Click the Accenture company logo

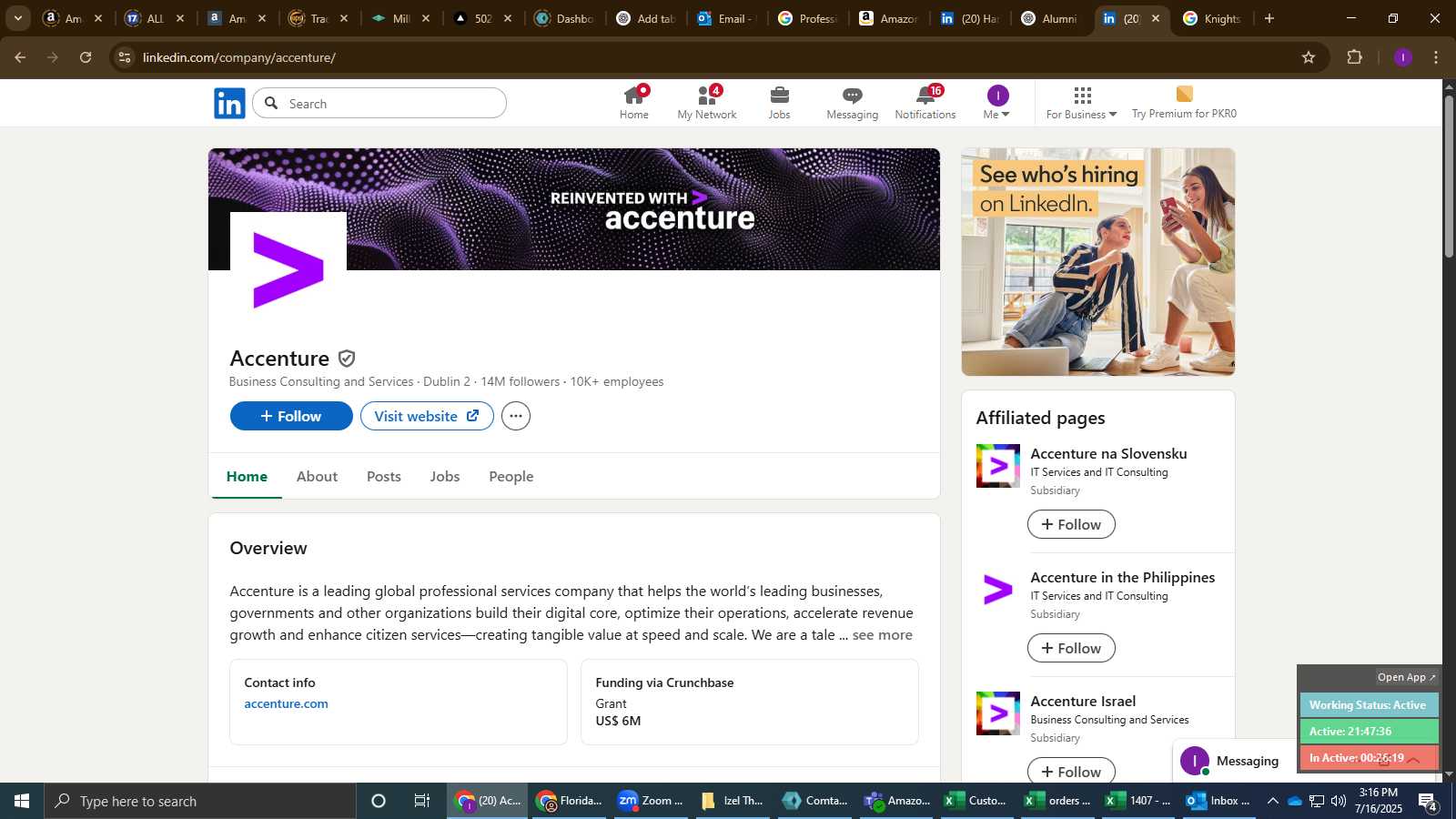288,270
